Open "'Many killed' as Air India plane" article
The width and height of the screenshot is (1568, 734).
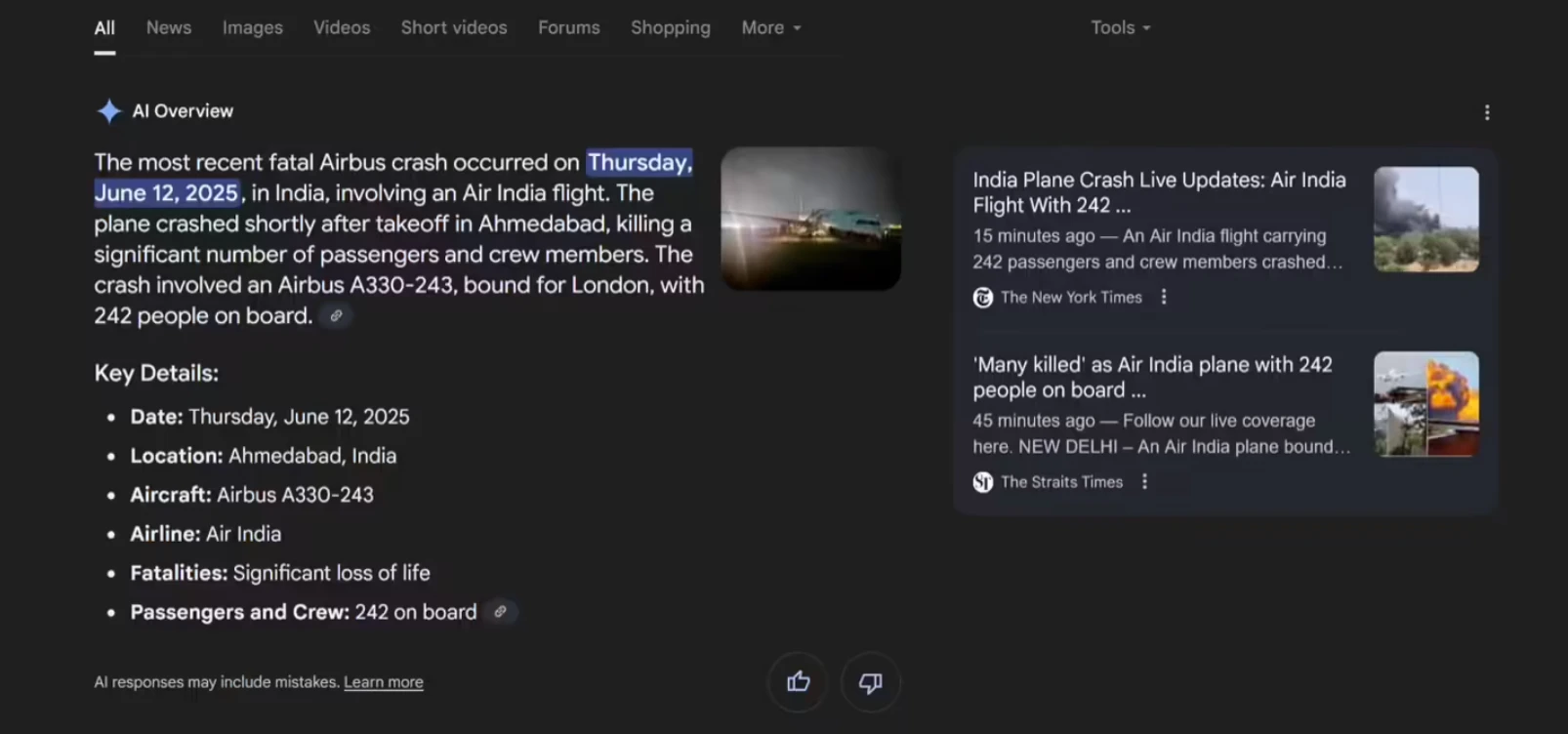click(x=1152, y=377)
